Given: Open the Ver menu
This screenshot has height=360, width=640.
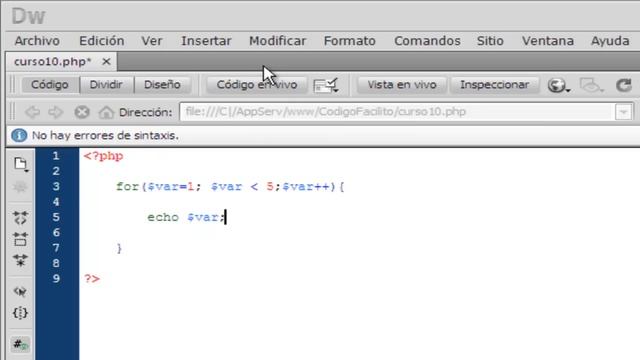Looking at the screenshot, I should (x=152, y=41).
